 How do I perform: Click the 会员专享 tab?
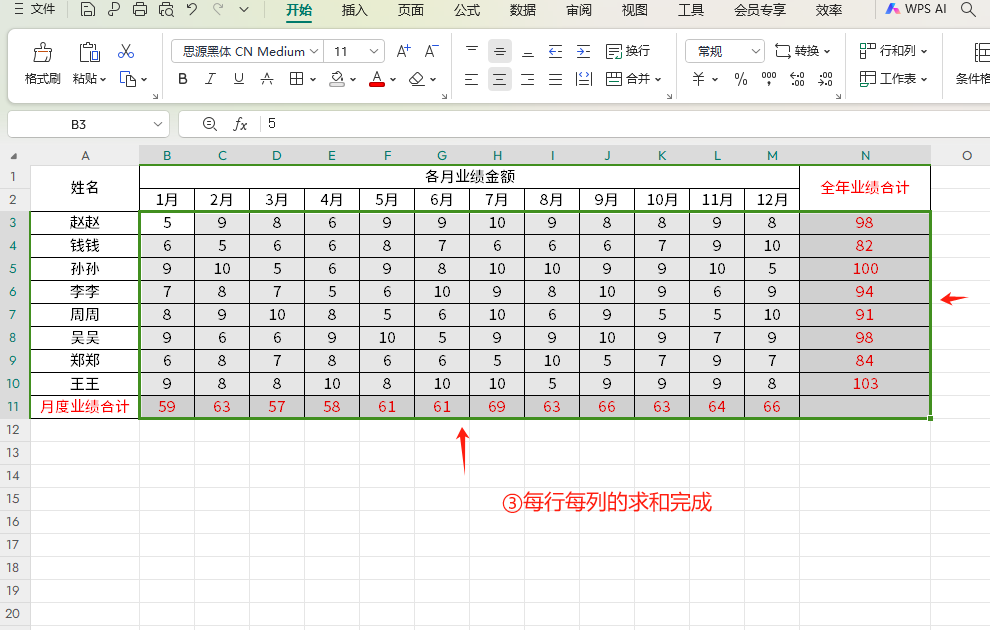pos(760,10)
